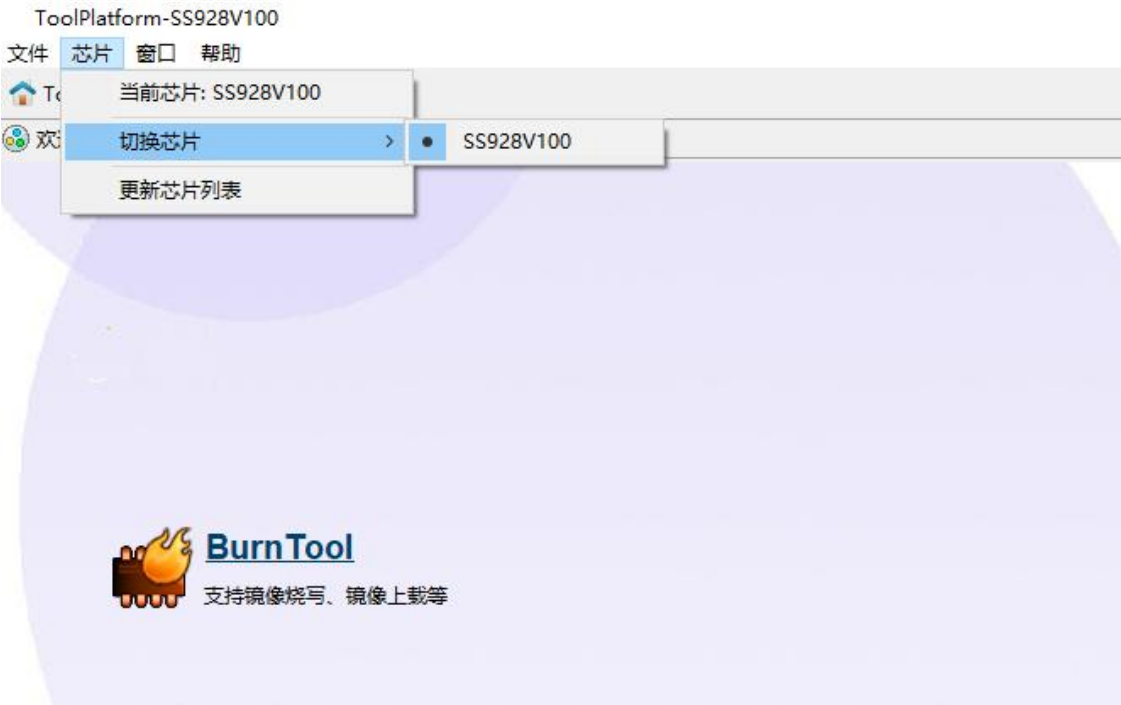Select the 切换芯片 submenu item

[x=234, y=142]
